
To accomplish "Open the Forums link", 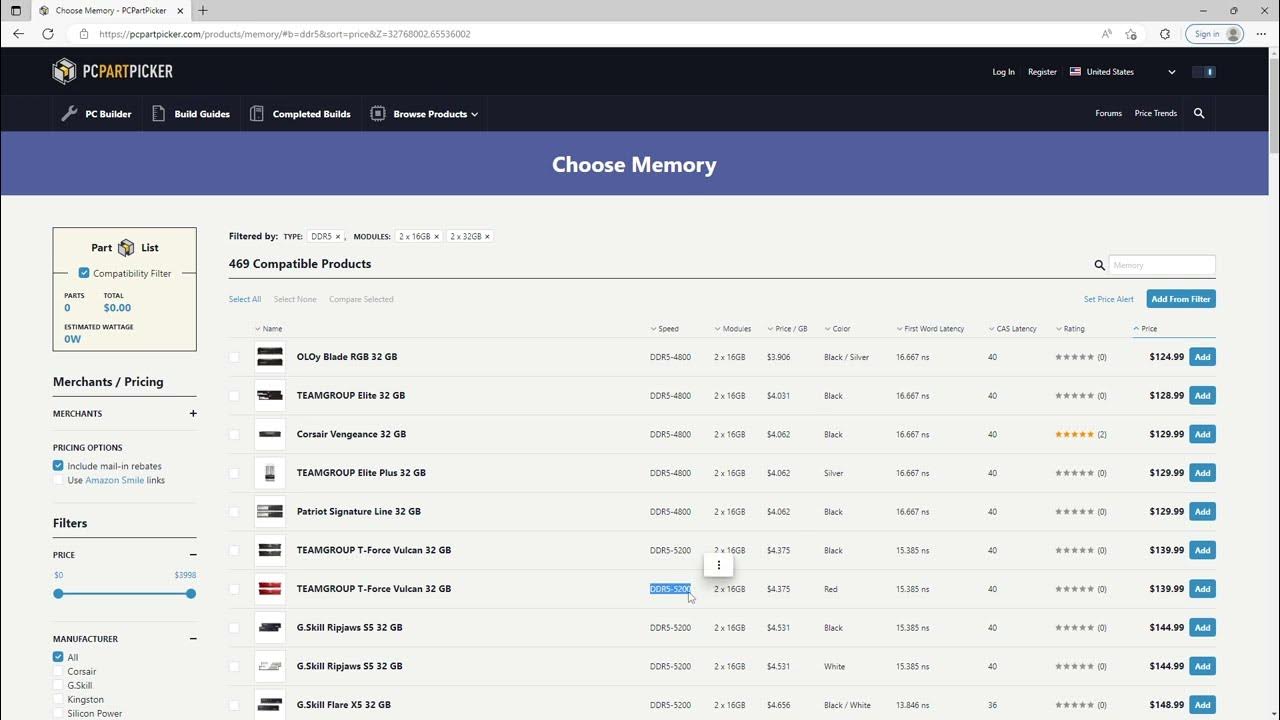I will pos(1108,113).
